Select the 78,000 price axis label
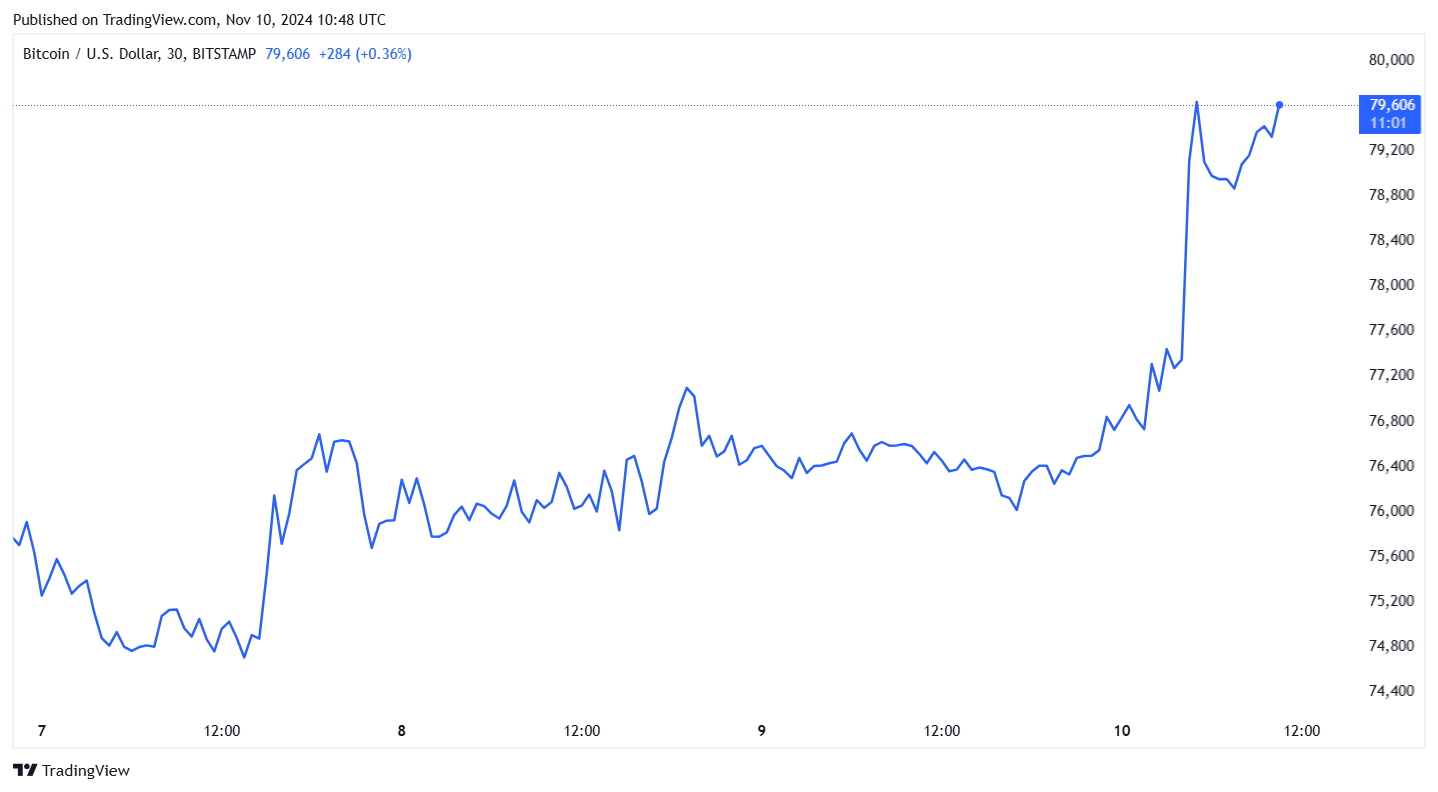 coord(1390,285)
